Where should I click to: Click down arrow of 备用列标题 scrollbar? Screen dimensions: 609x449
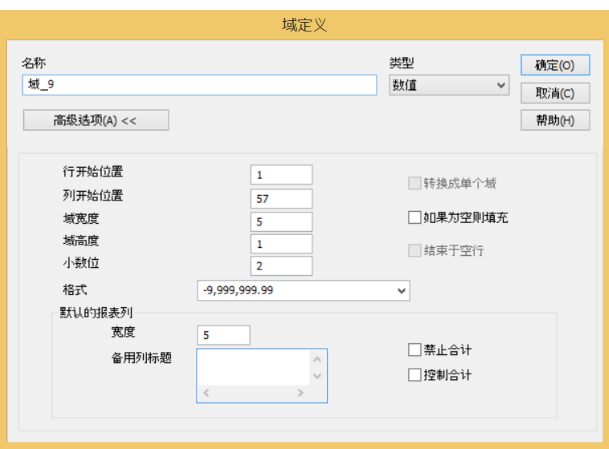(x=318, y=376)
